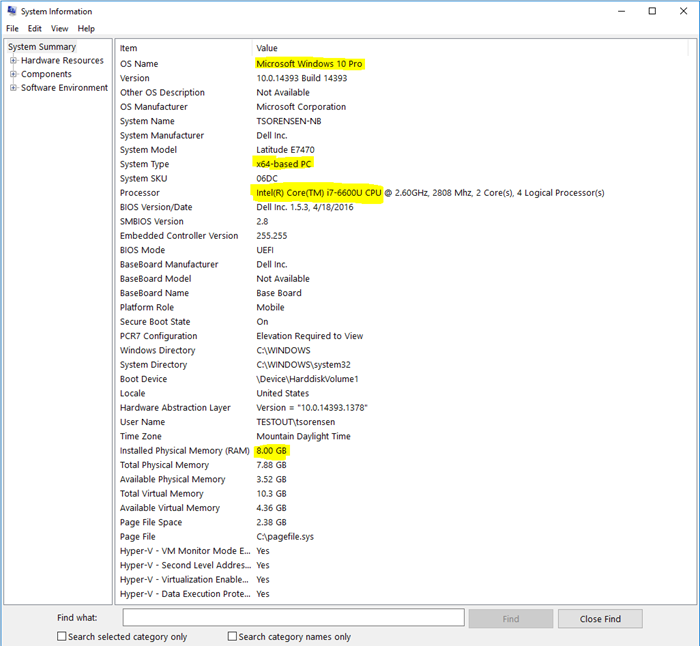Open the Edit menu
The height and width of the screenshot is (646, 700).
[34, 29]
